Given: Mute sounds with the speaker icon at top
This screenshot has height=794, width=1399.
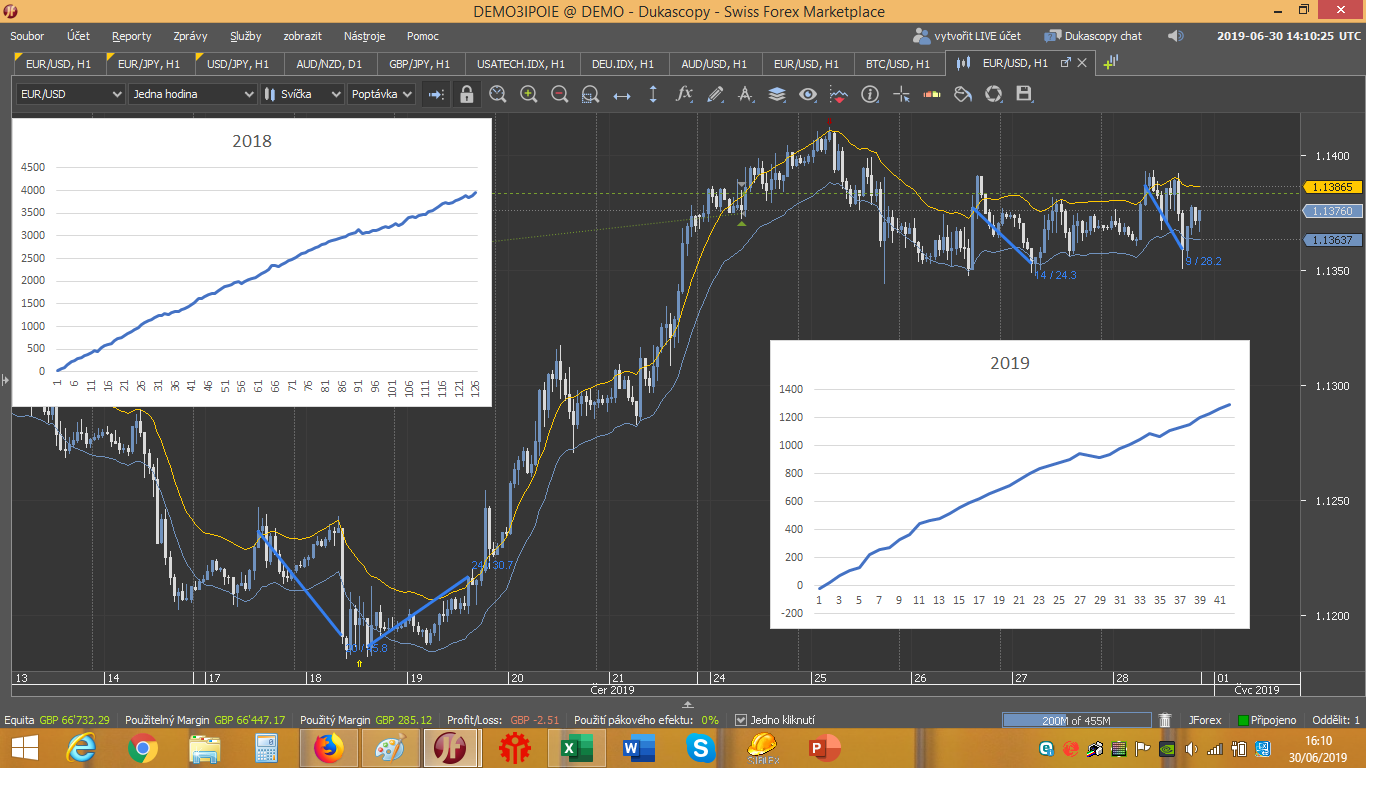Looking at the screenshot, I should [x=1175, y=35].
